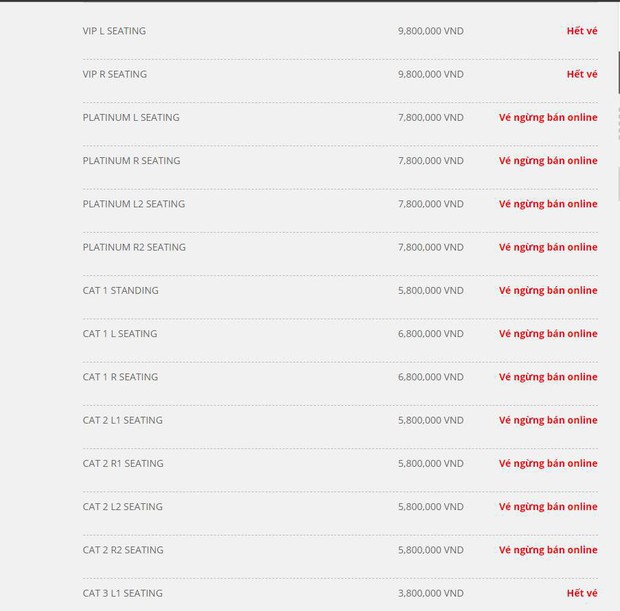The width and height of the screenshot is (620, 611).
Task: Click "Hết vé" status for VIP R SEATING
Action: pyautogui.click(x=581, y=74)
